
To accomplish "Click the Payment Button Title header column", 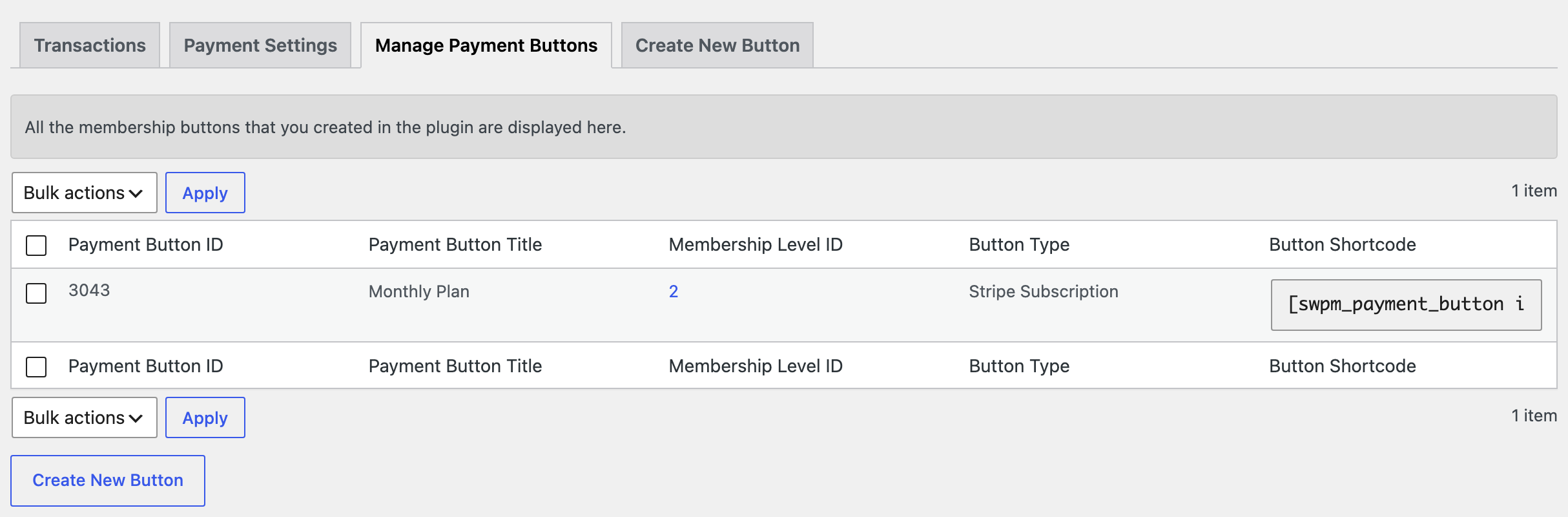I will (455, 244).
